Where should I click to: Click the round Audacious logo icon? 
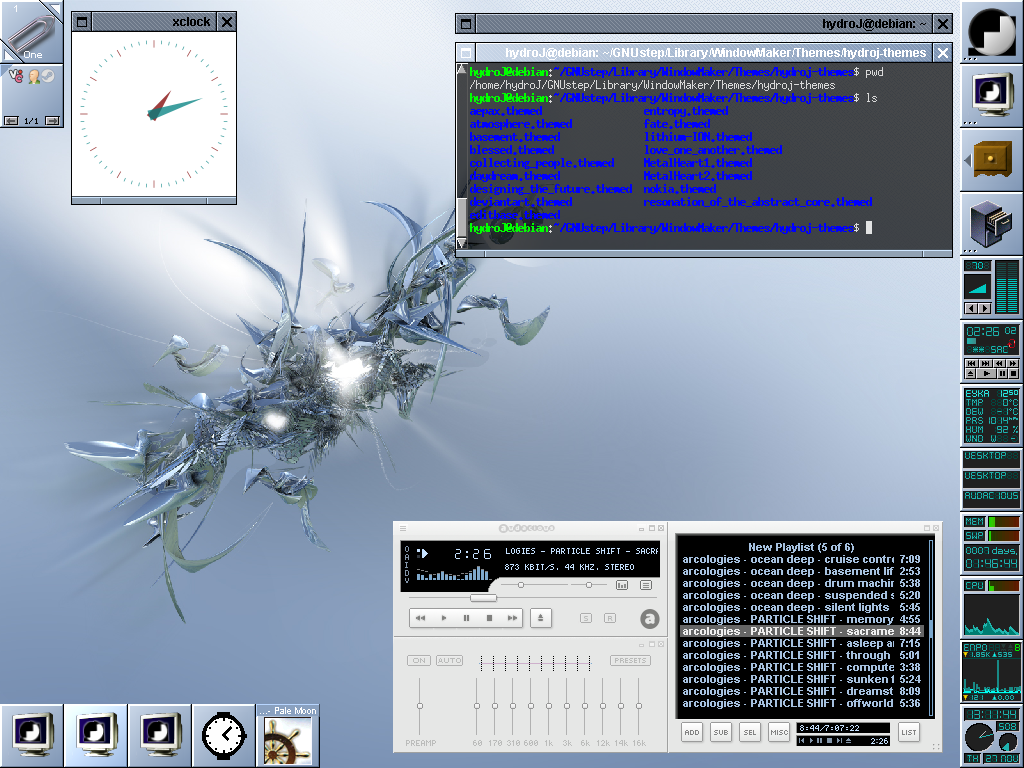pyautogui.click(x=649, y=619)
